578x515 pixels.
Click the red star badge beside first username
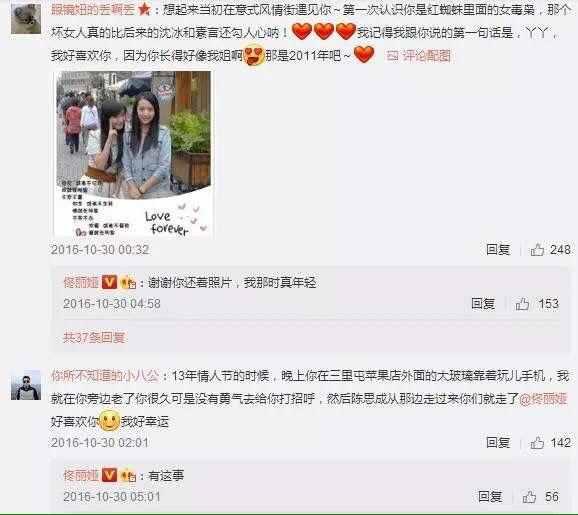pos(144,10)
